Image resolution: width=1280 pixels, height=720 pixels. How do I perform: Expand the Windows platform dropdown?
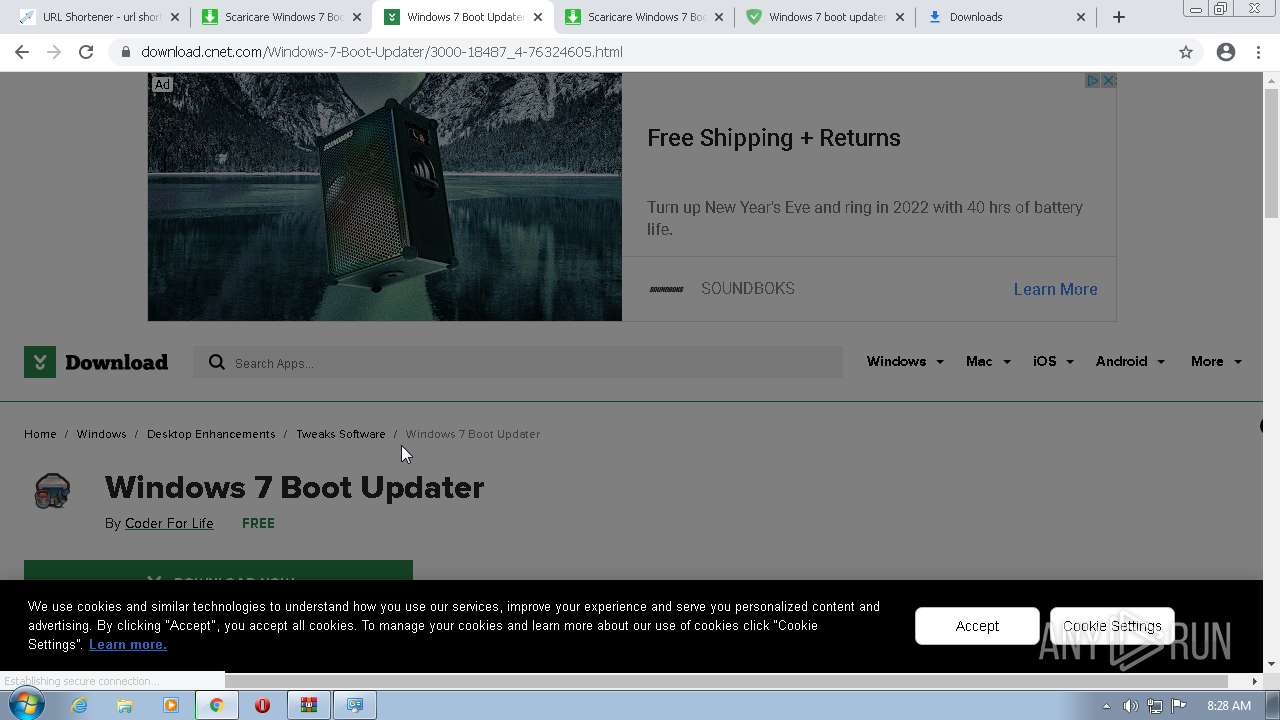coord(905,361)
